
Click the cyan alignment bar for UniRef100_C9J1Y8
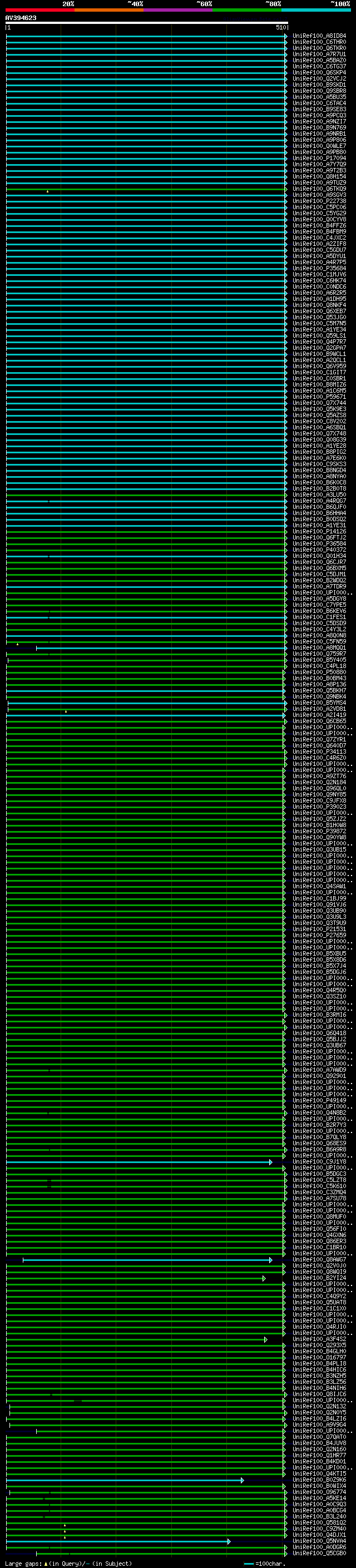coord(139,1163)
